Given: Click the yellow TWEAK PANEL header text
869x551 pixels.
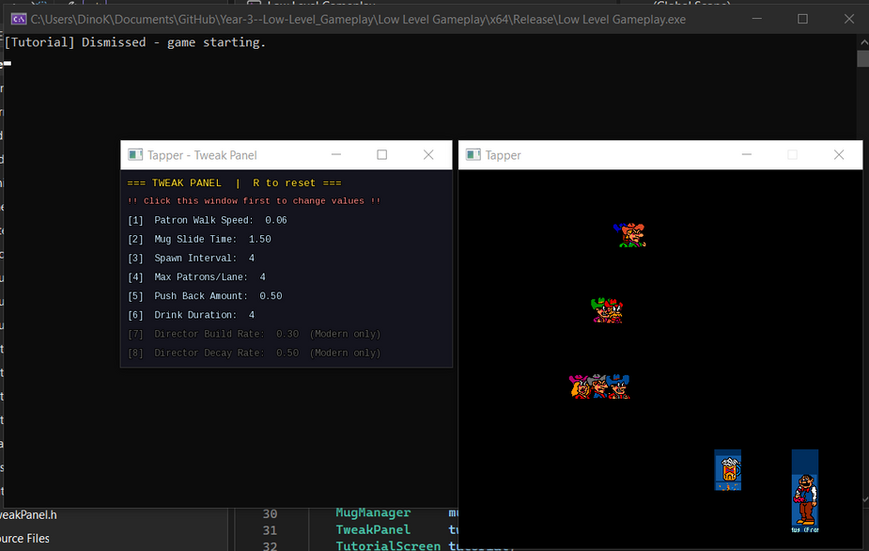Looking at the screenshot, I should coord(234,183).
